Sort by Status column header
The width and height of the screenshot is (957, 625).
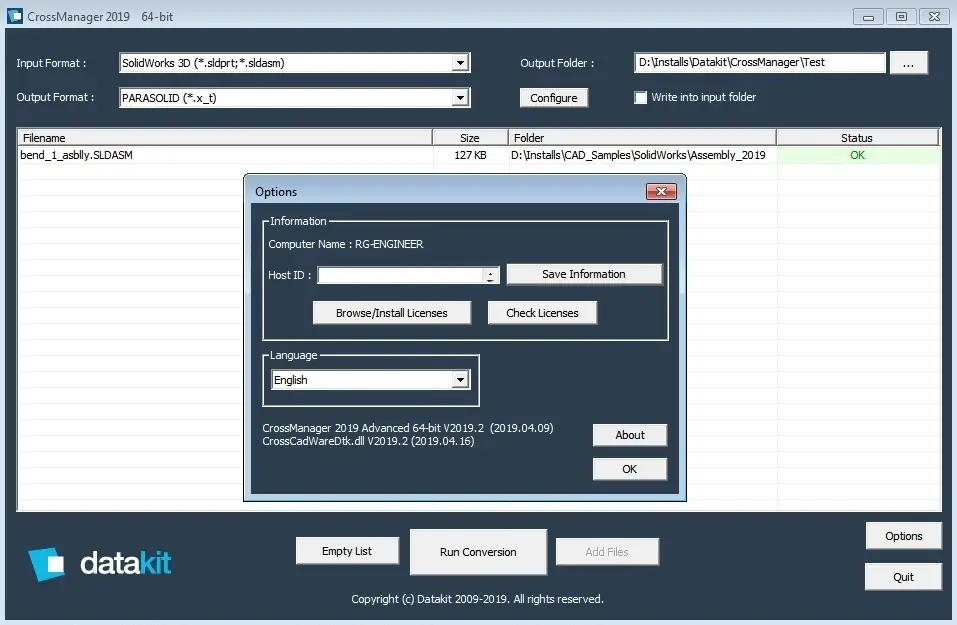tap(857, 137)
